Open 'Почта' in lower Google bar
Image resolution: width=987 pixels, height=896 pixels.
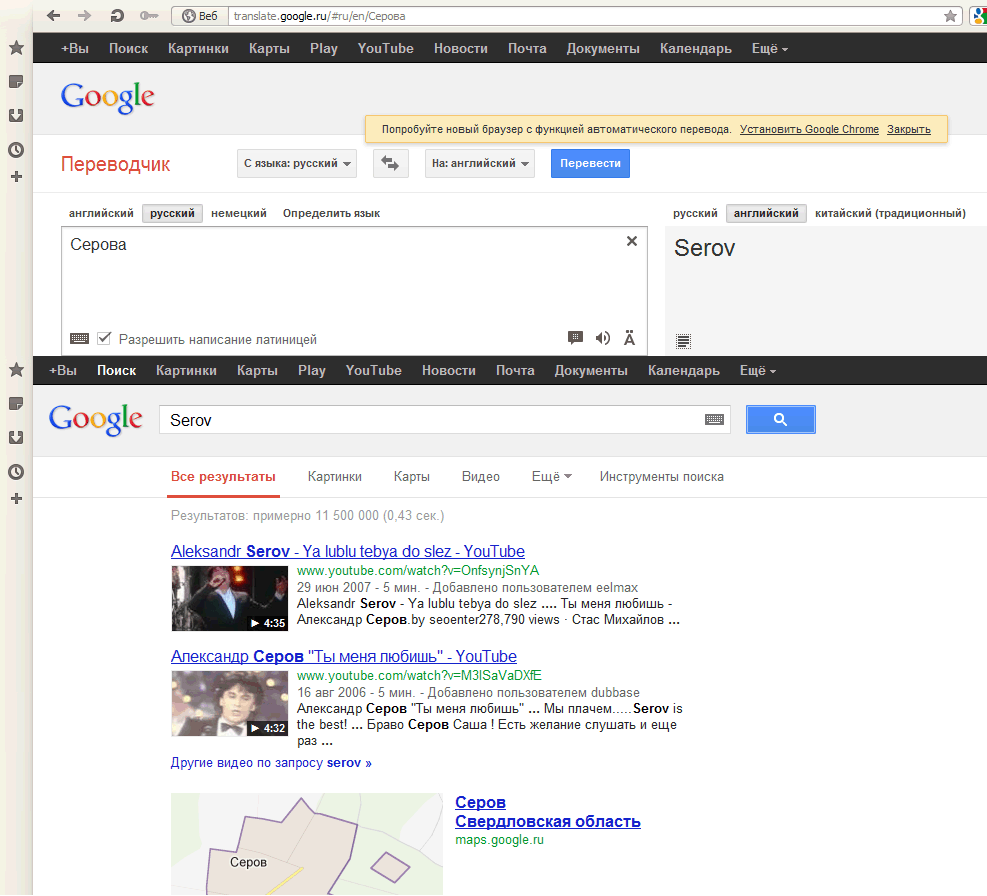click(515, 370)
